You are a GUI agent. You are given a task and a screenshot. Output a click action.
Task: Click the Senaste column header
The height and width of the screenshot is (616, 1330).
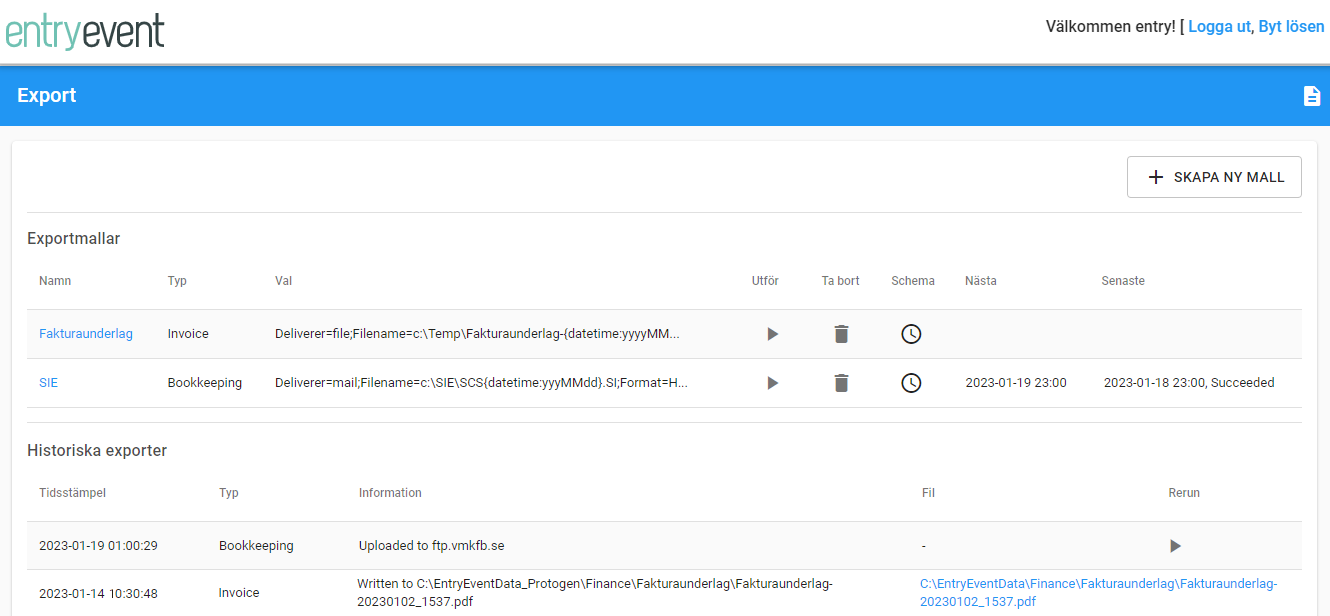click(1123, 281)
